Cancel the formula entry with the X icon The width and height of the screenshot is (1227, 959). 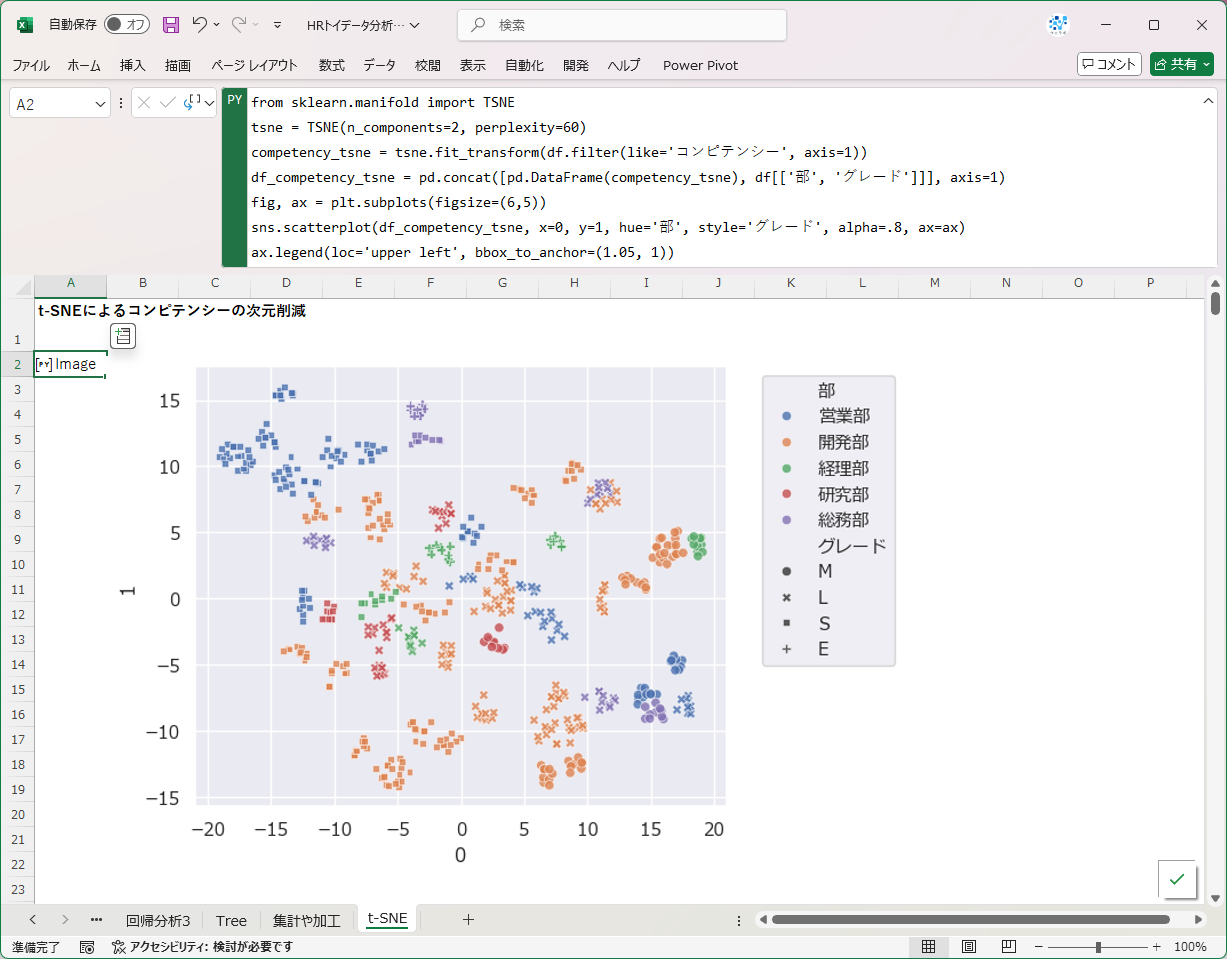(x=145, y=102)
